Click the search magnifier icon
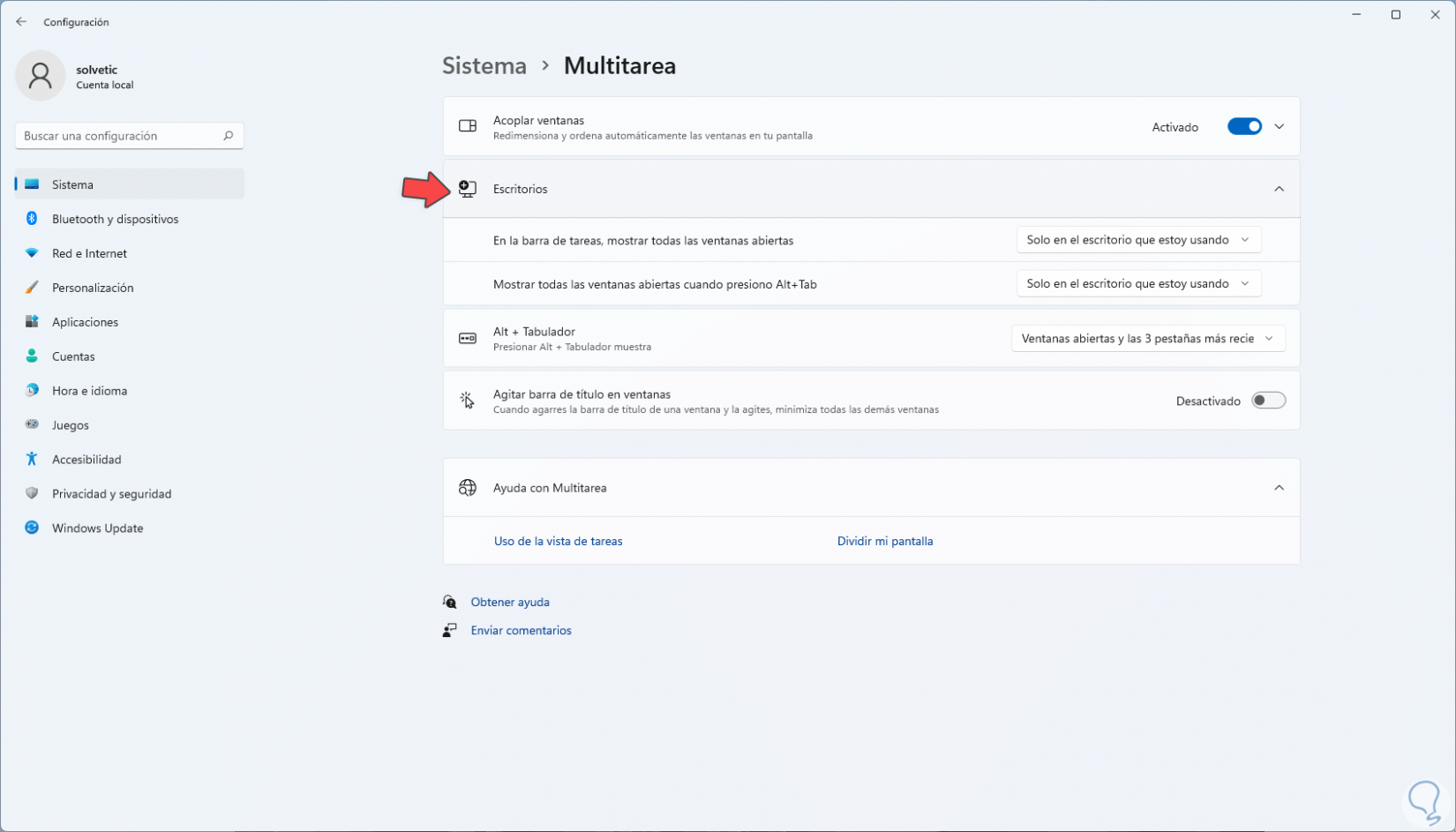 228,136
